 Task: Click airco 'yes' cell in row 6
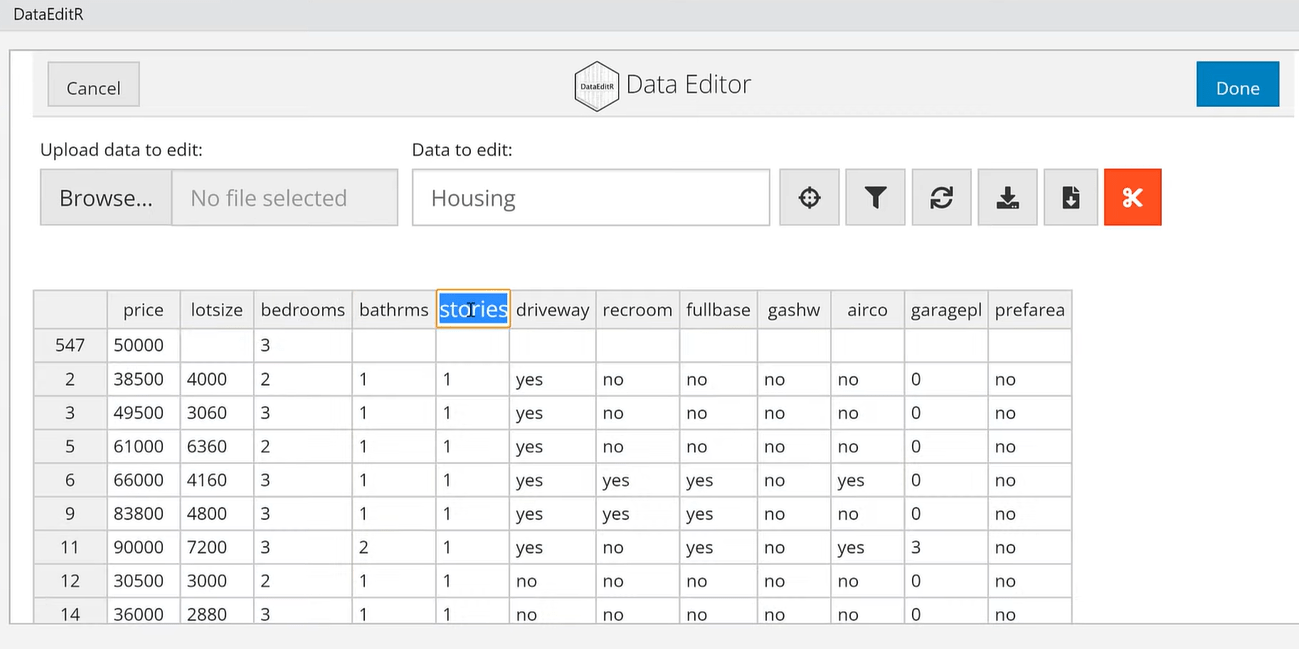point(868,480)
